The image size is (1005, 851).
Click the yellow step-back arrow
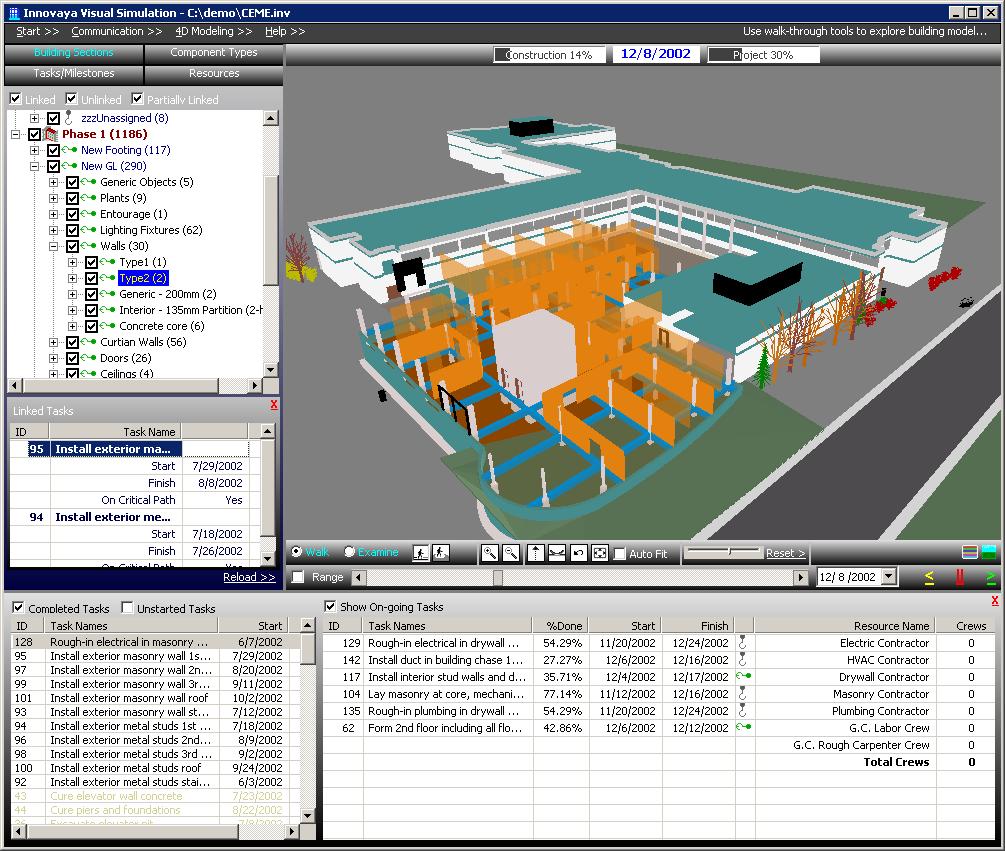click(929, 577)
